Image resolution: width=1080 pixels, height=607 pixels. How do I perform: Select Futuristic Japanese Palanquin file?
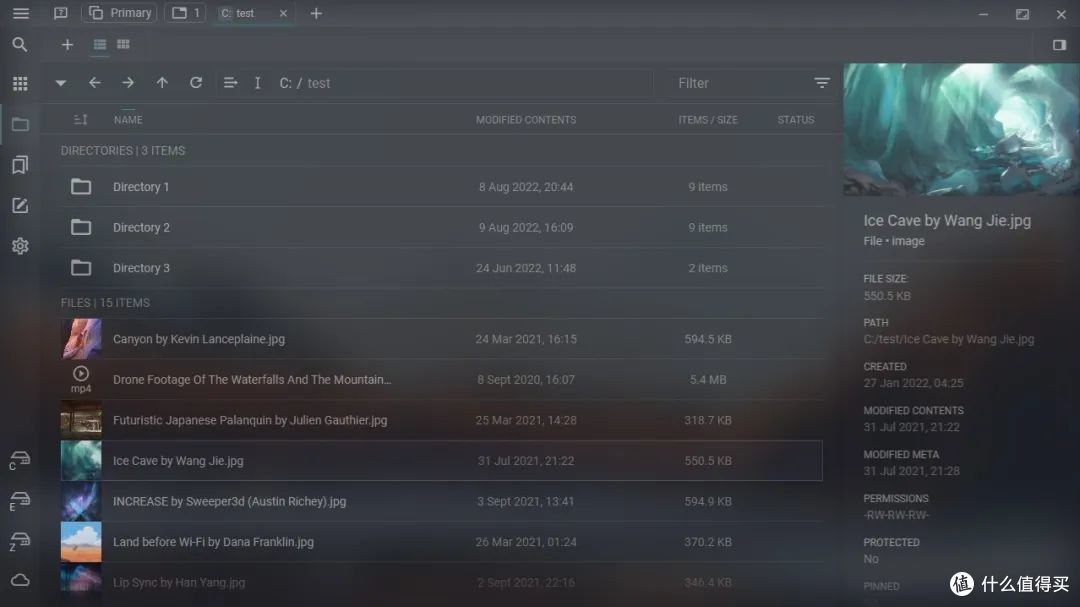pyautogui.click(x=442, y=420)
